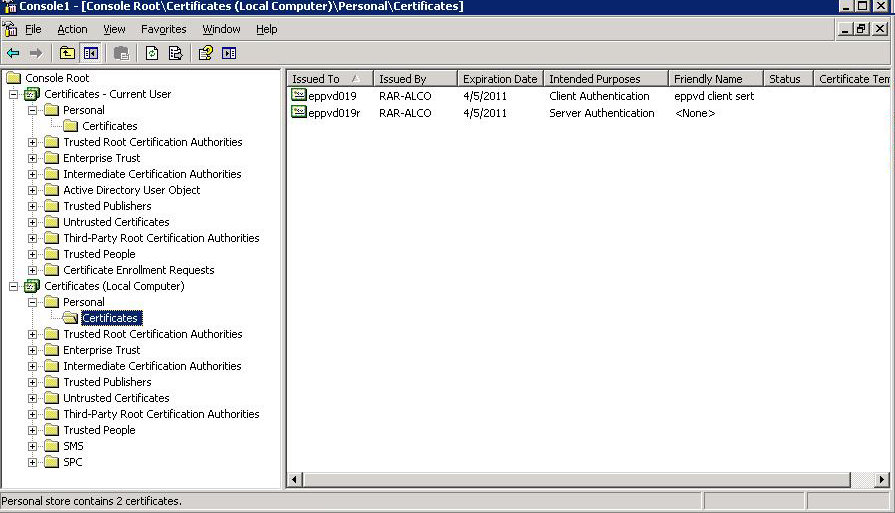Minimize the inner MMC child window

click(x=845, y=29)
